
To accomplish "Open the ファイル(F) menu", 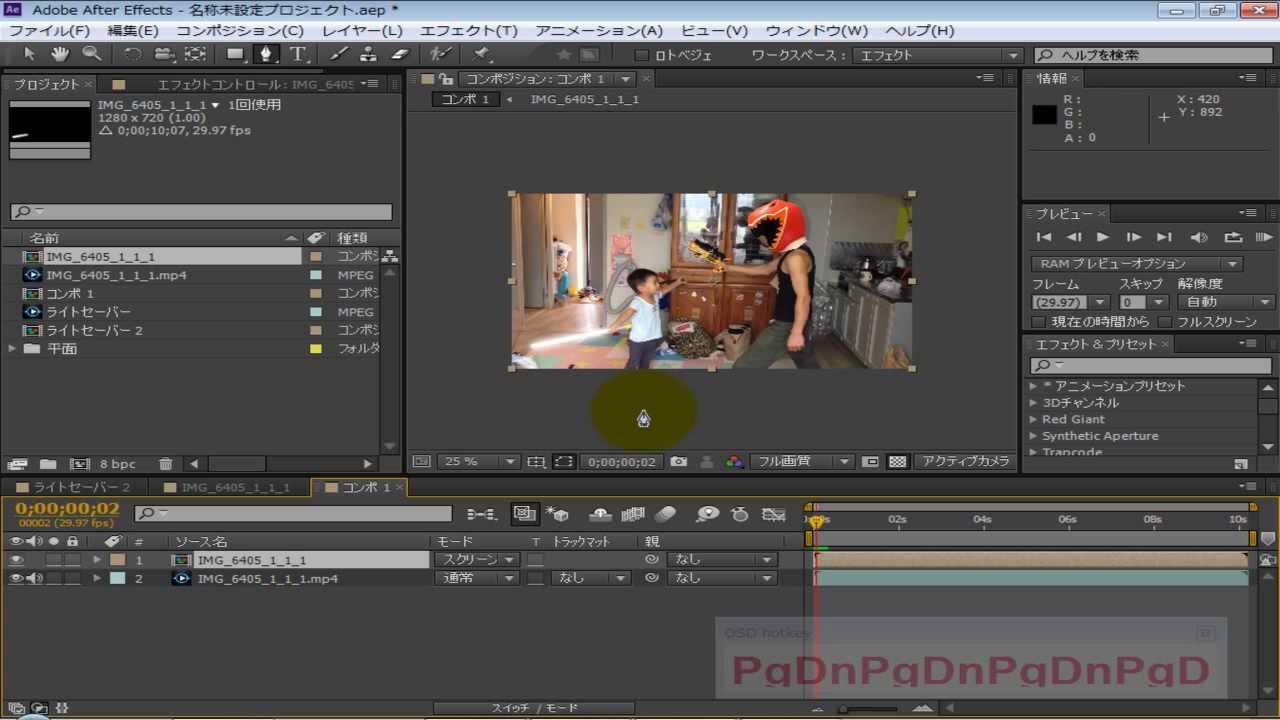I will point(49,31).
